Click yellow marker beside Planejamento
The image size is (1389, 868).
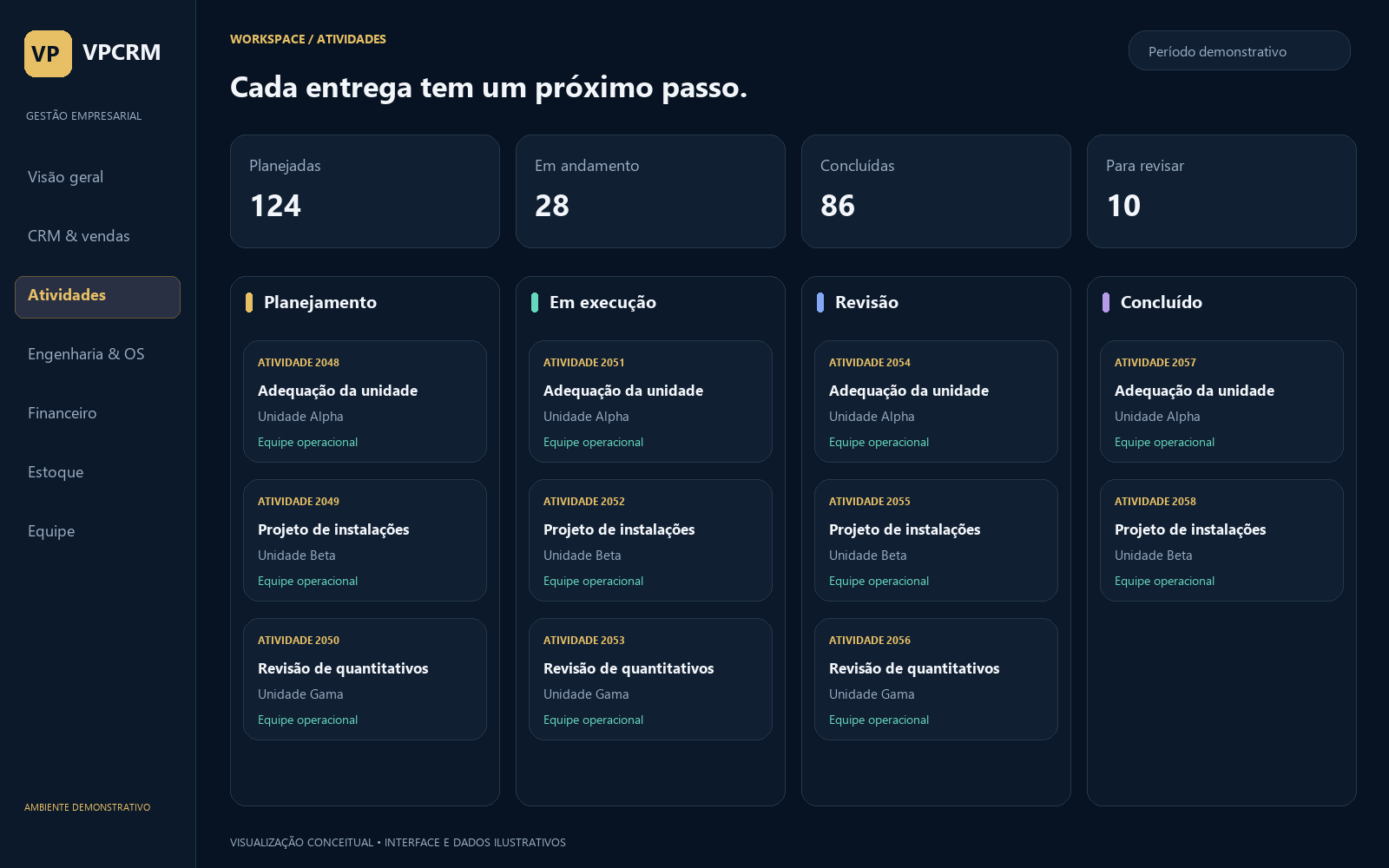[x=248, y=302]
